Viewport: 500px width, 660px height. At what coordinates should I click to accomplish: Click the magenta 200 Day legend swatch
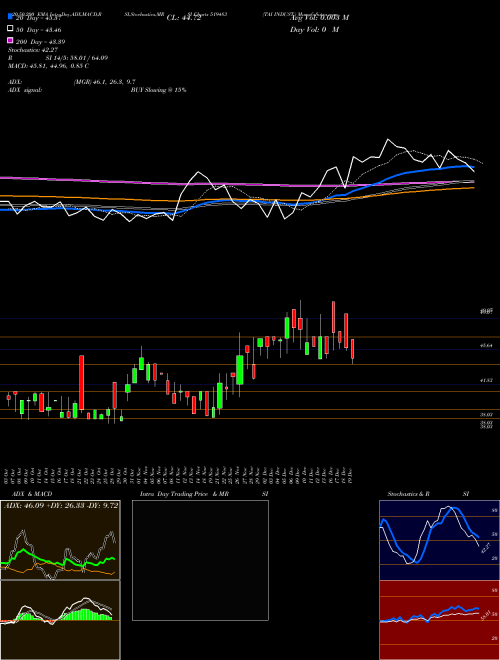(x=10, y=40)
